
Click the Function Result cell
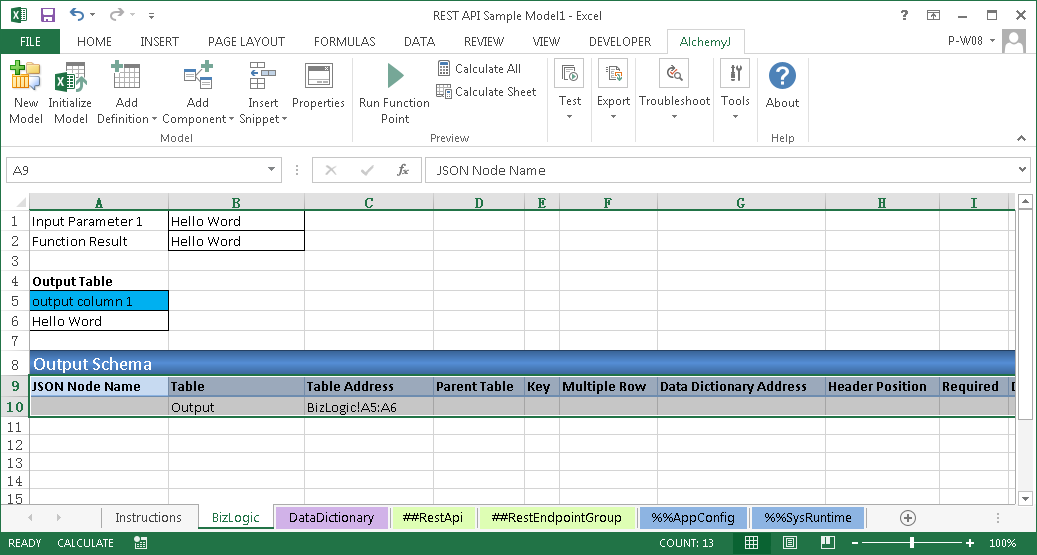pyautogui.click(x=99, y=241)
